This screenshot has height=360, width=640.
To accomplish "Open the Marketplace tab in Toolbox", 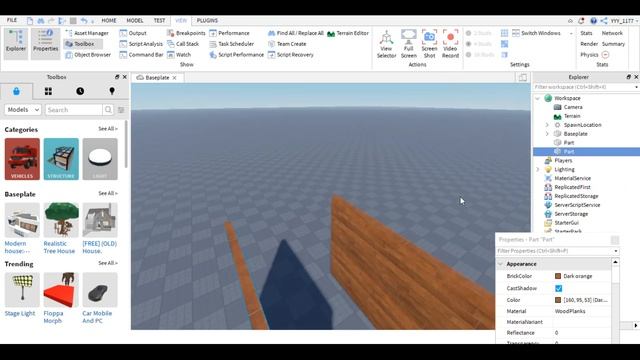I will [16, 91].
